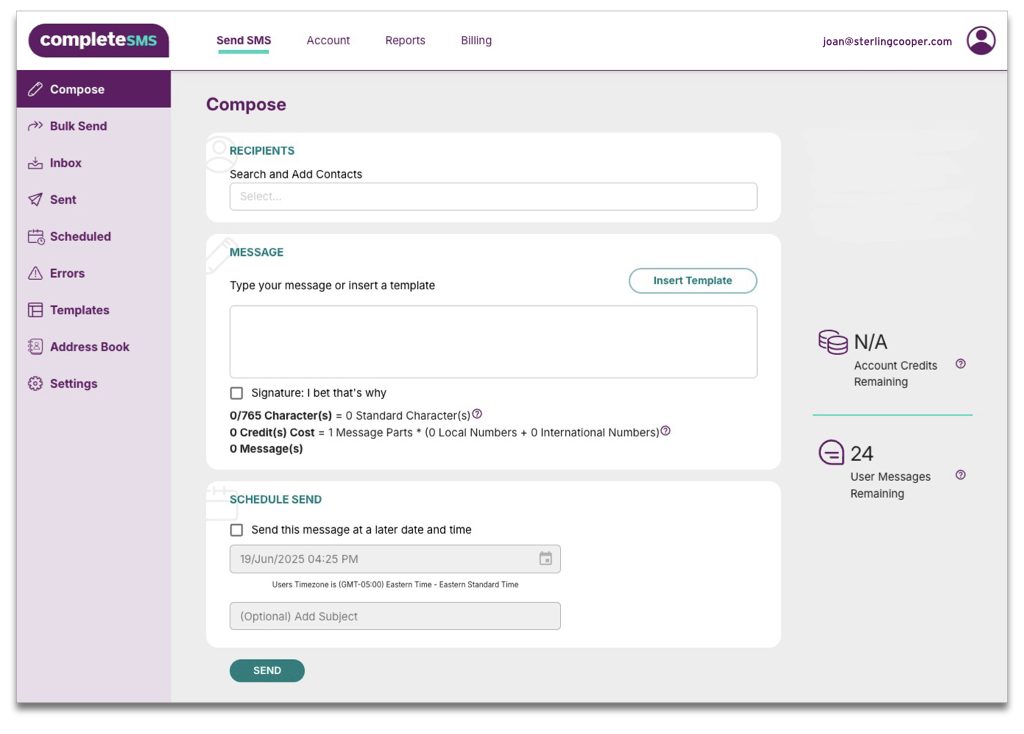Open Settings in the sidebar

93,384
